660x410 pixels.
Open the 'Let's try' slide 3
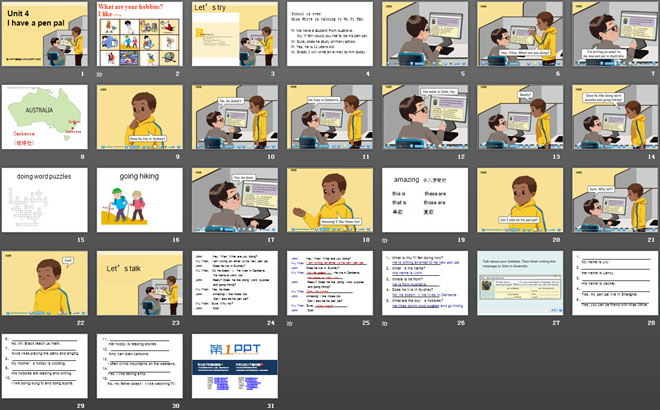234,35
